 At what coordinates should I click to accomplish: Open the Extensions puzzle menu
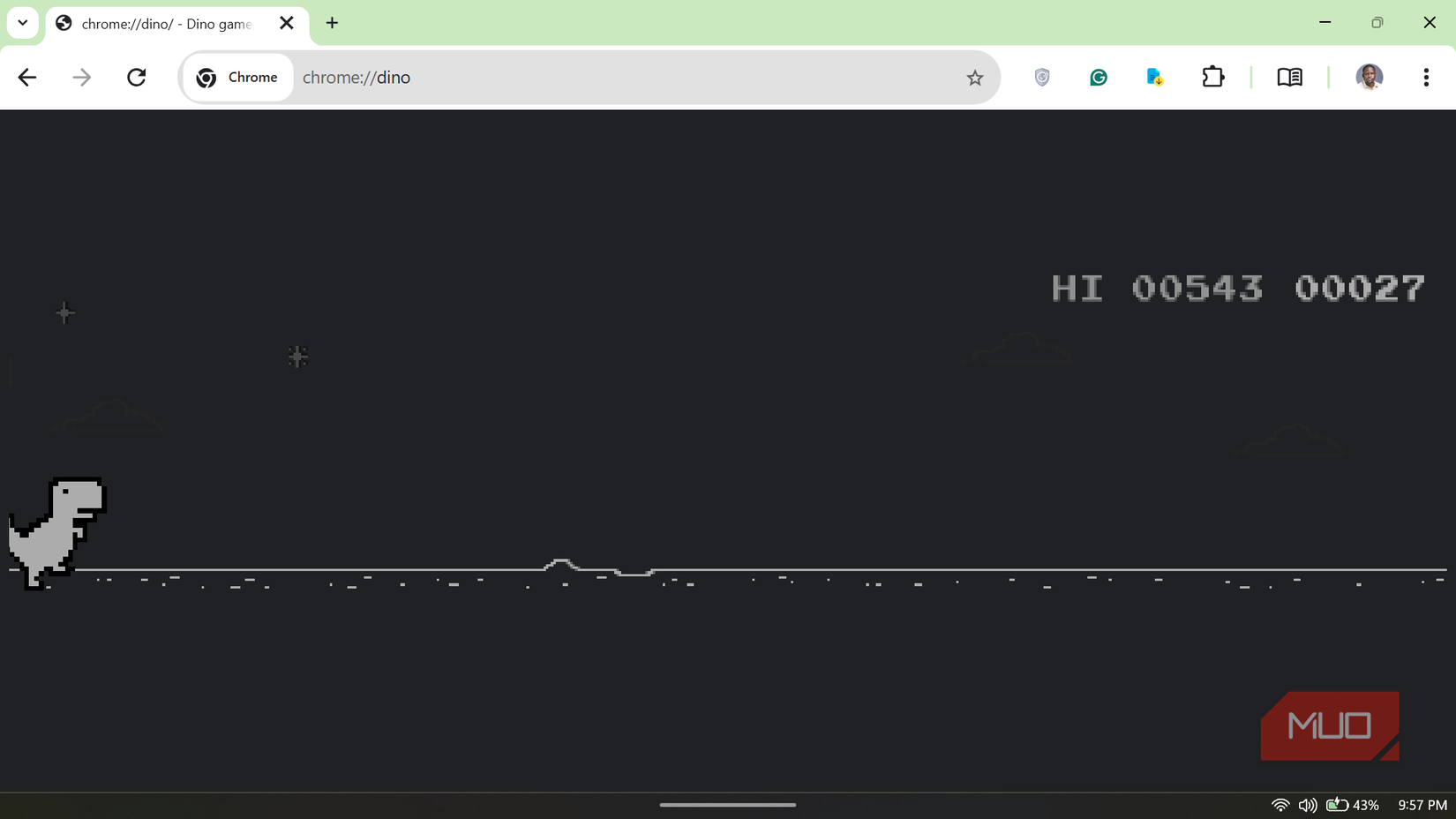point(1213,78)
